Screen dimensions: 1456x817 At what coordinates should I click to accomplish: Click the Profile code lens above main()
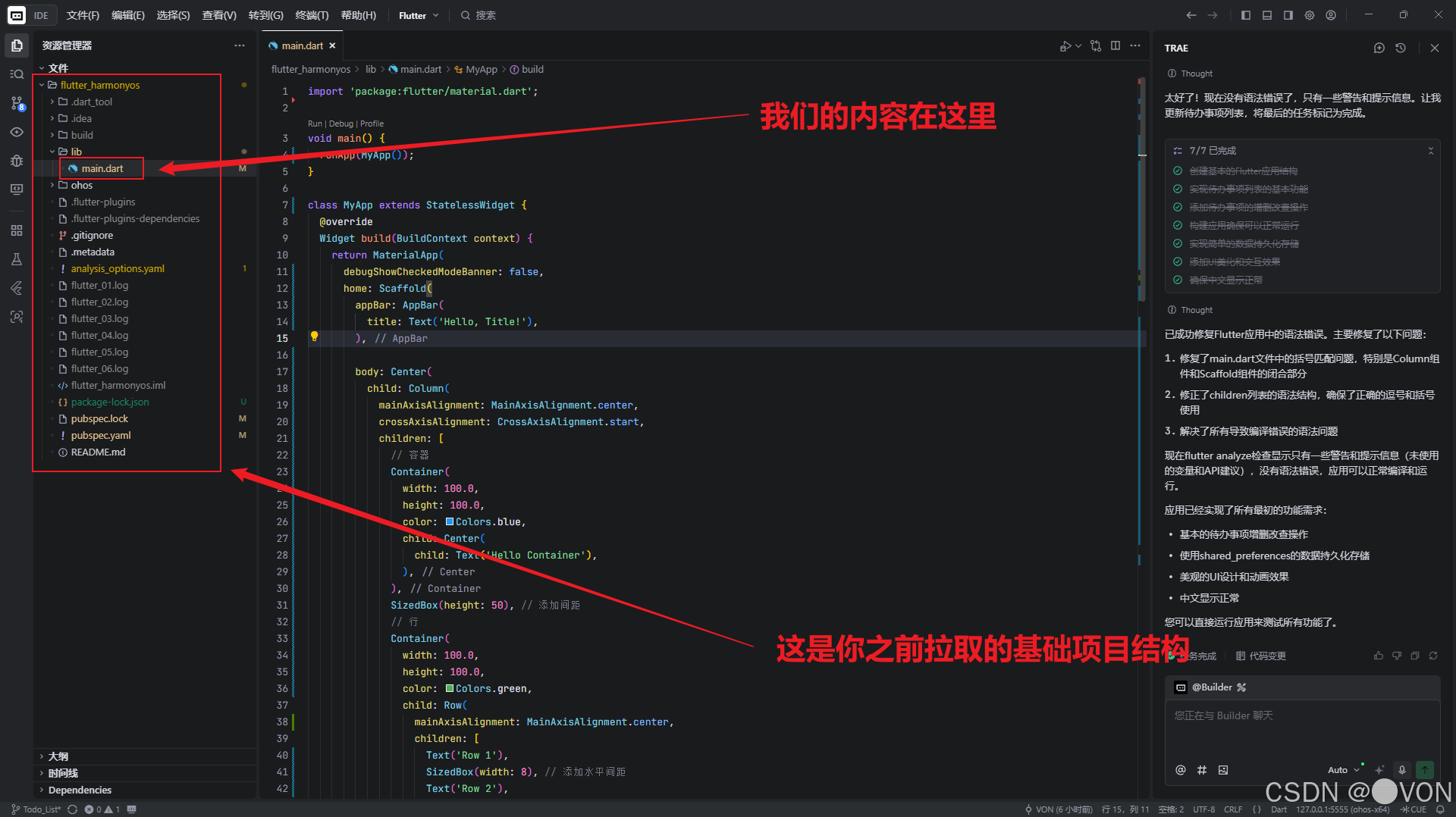(x=372, y=124)
